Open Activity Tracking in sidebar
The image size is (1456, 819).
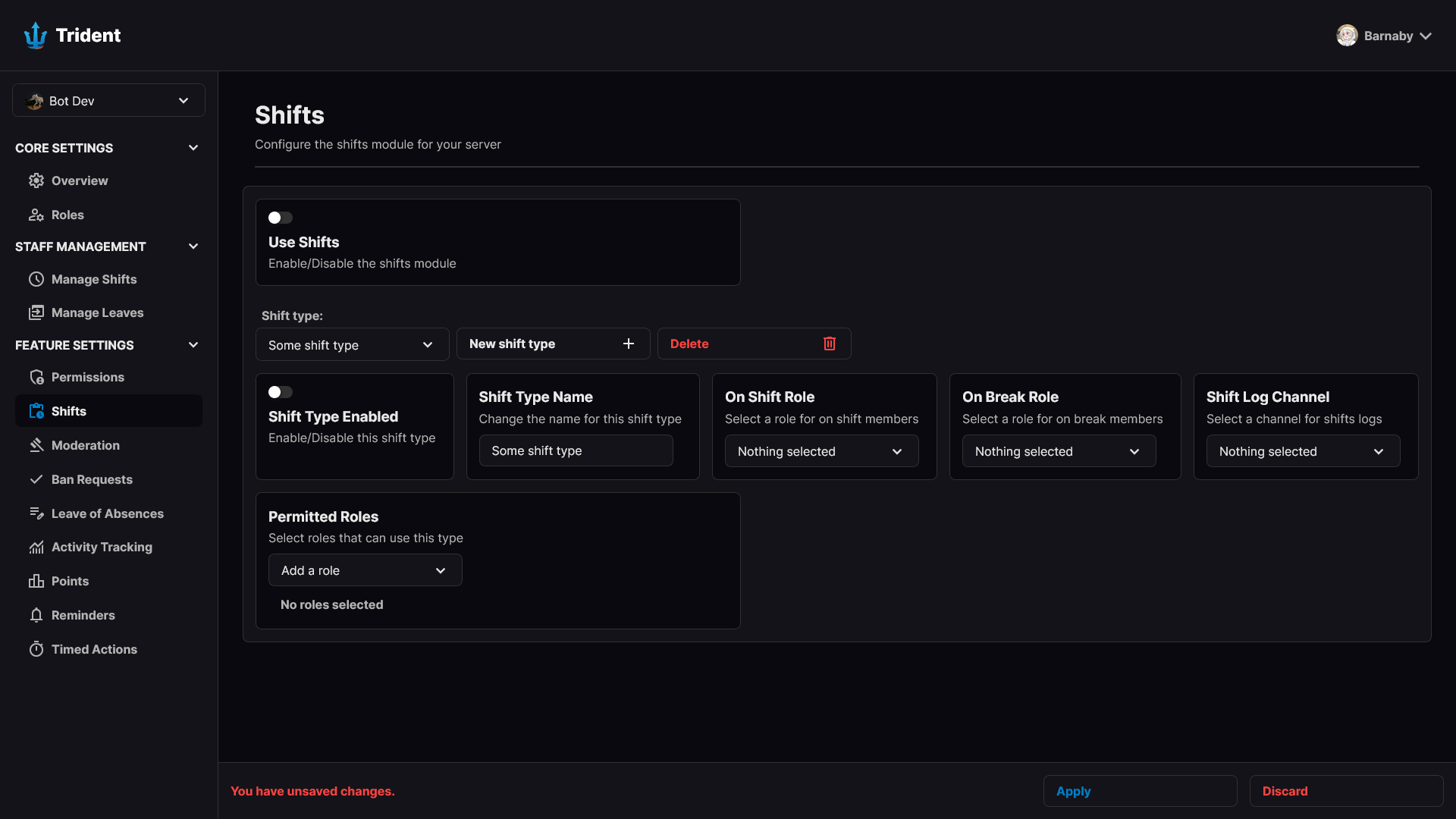coord(102,547)
